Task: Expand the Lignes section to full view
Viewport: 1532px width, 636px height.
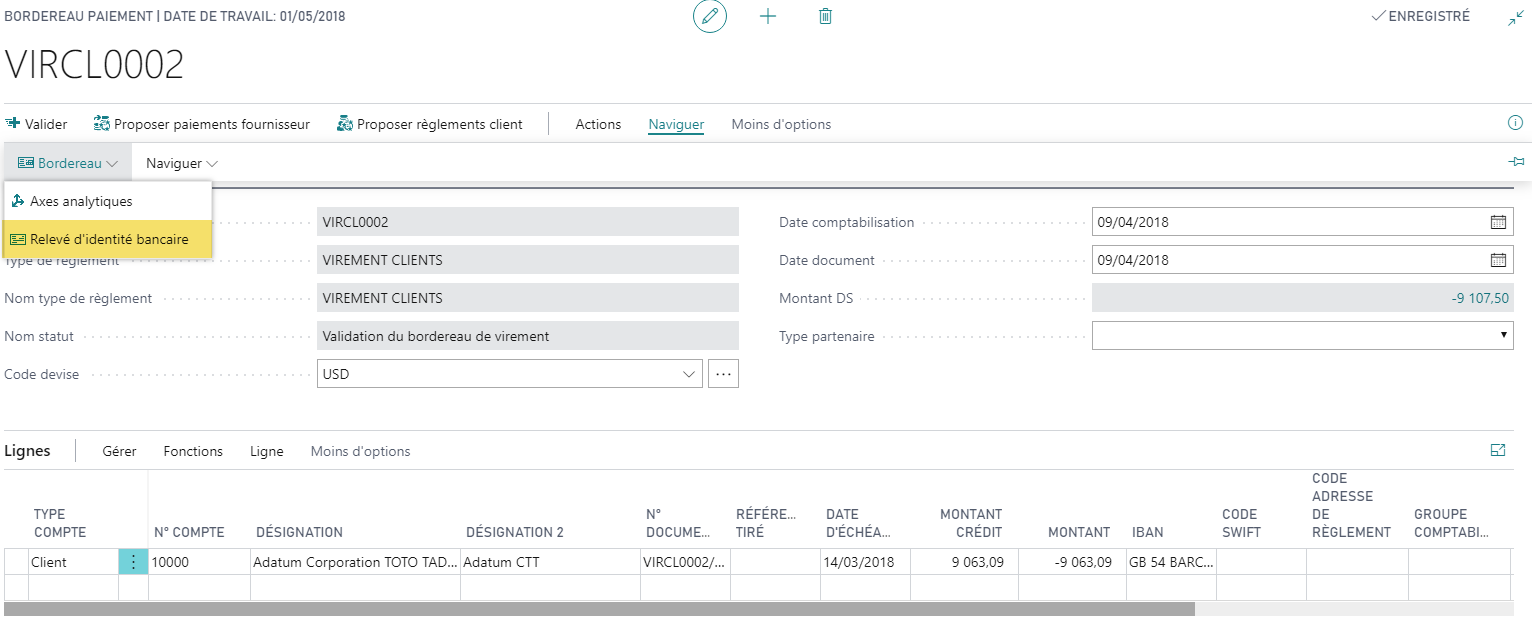Action: click(x=1498, y=451)
